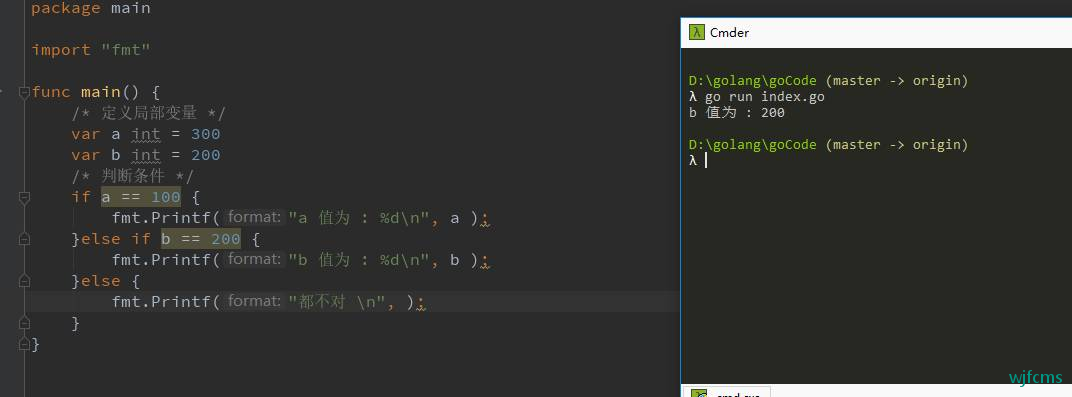This screenshot has height=397, width=1072.
Task: Click the 'format:' hint on first Printf
Action: coord(254,217)
